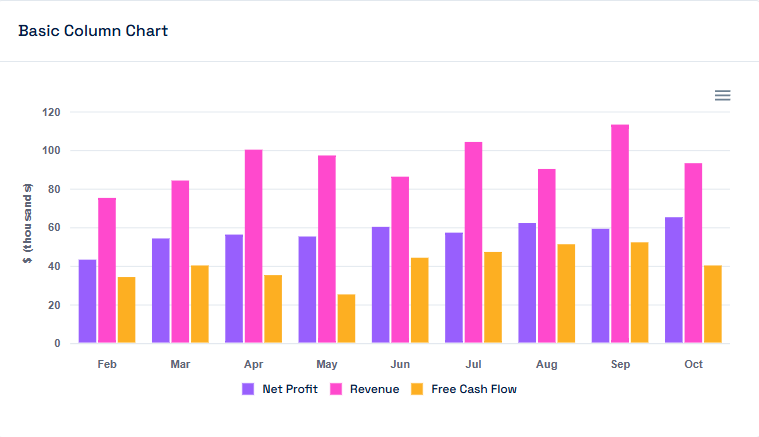This screenshot has height=437, width=759.
Task: Click the Jul Revenue bar
Action: point(473,243)
